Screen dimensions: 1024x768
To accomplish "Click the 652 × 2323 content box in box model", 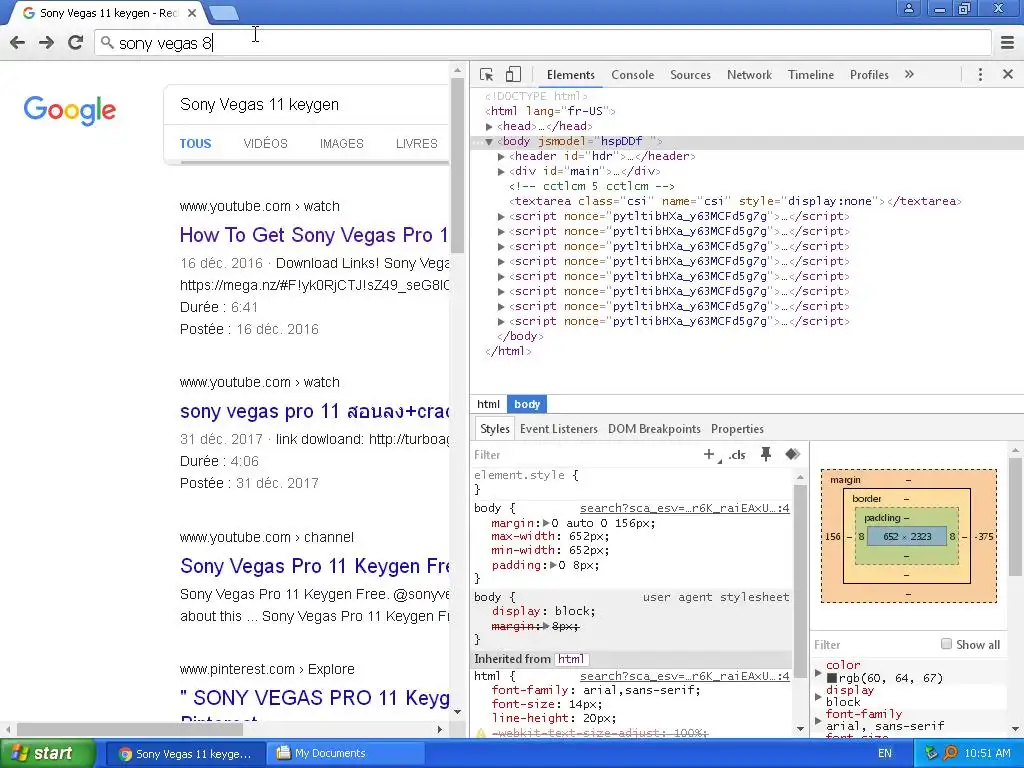I will pos(906,537).
